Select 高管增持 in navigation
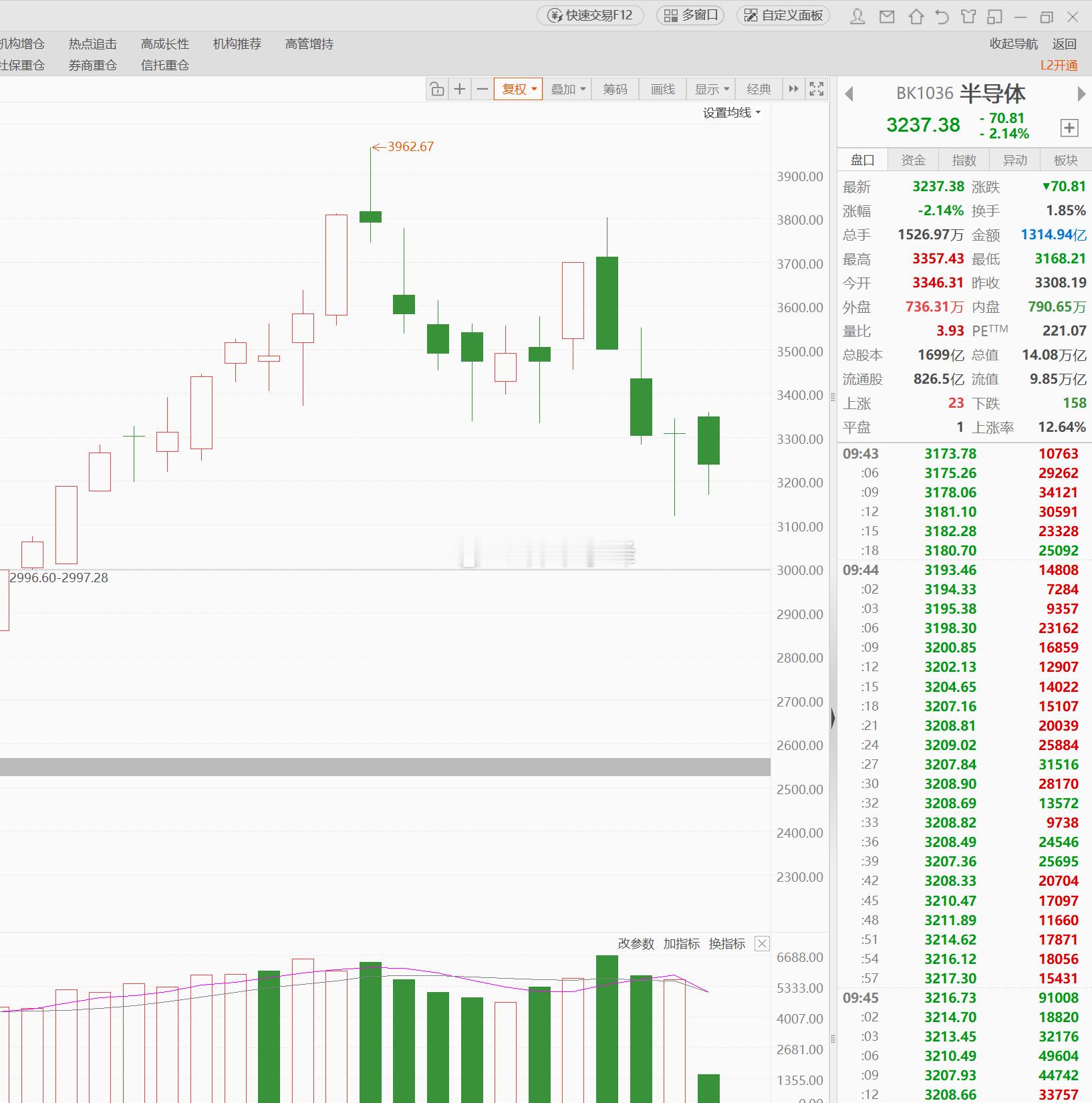 pyautogui.click(x=309, y=43)
